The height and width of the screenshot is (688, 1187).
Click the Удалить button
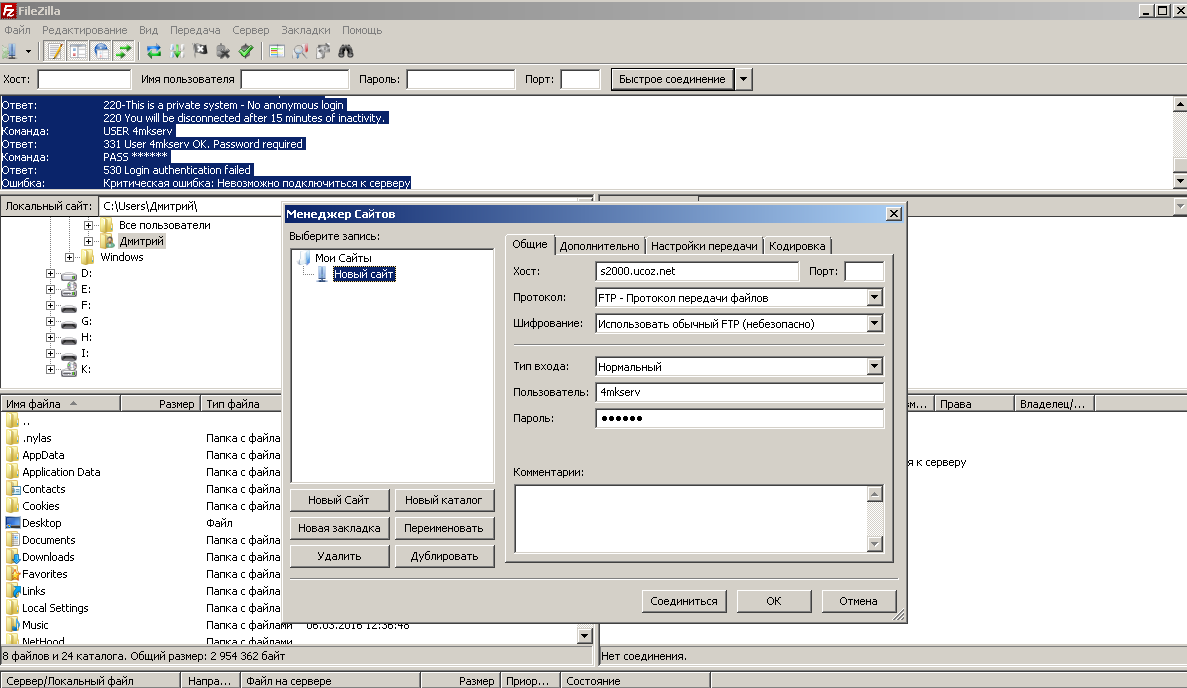(338, 556)
